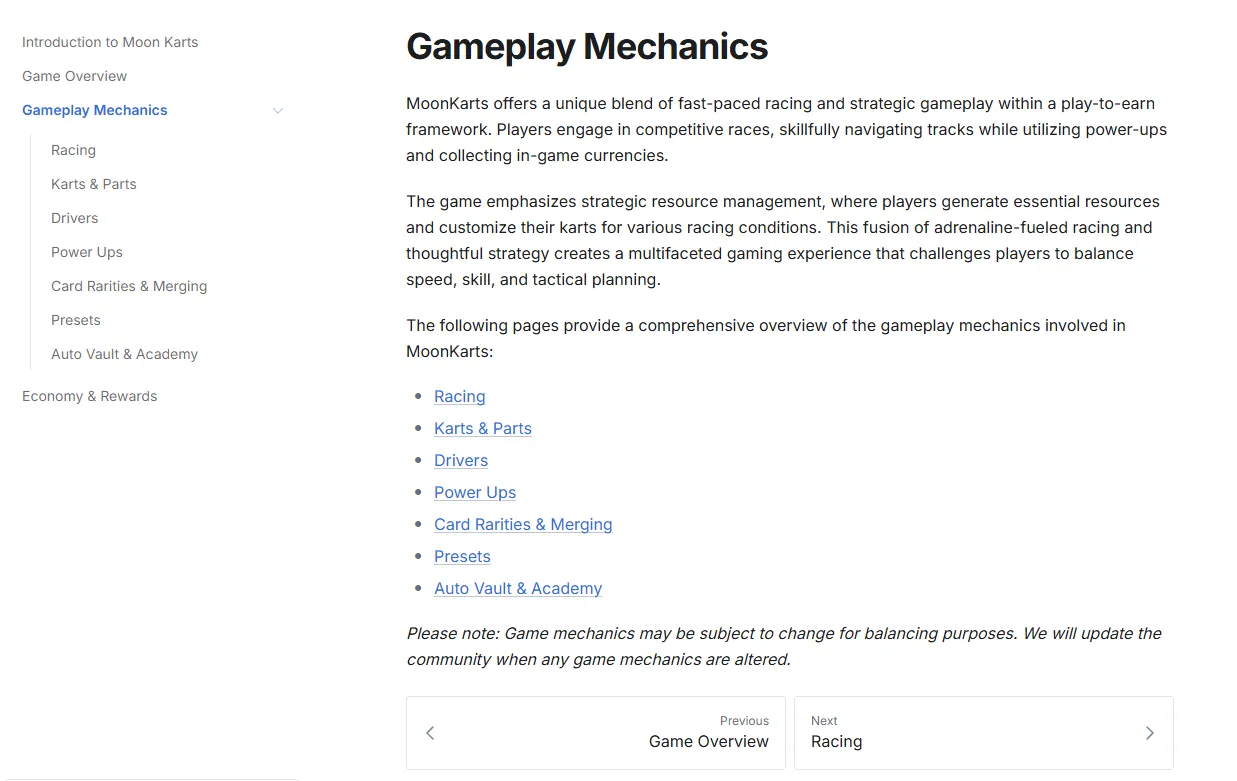Viewport: 1237px width, 781px height.
Task: Follow the Power Ups bullet link
Action: coord(475,492)
